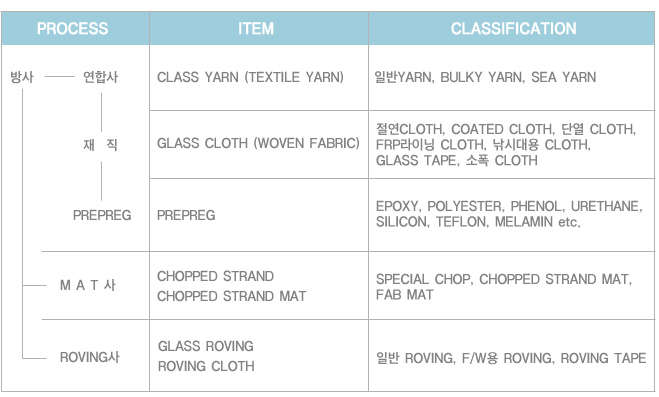Click the EPOXY, POLYESTER classification text
This screenshot has width=659, height=397.
(x=439, y=206)
